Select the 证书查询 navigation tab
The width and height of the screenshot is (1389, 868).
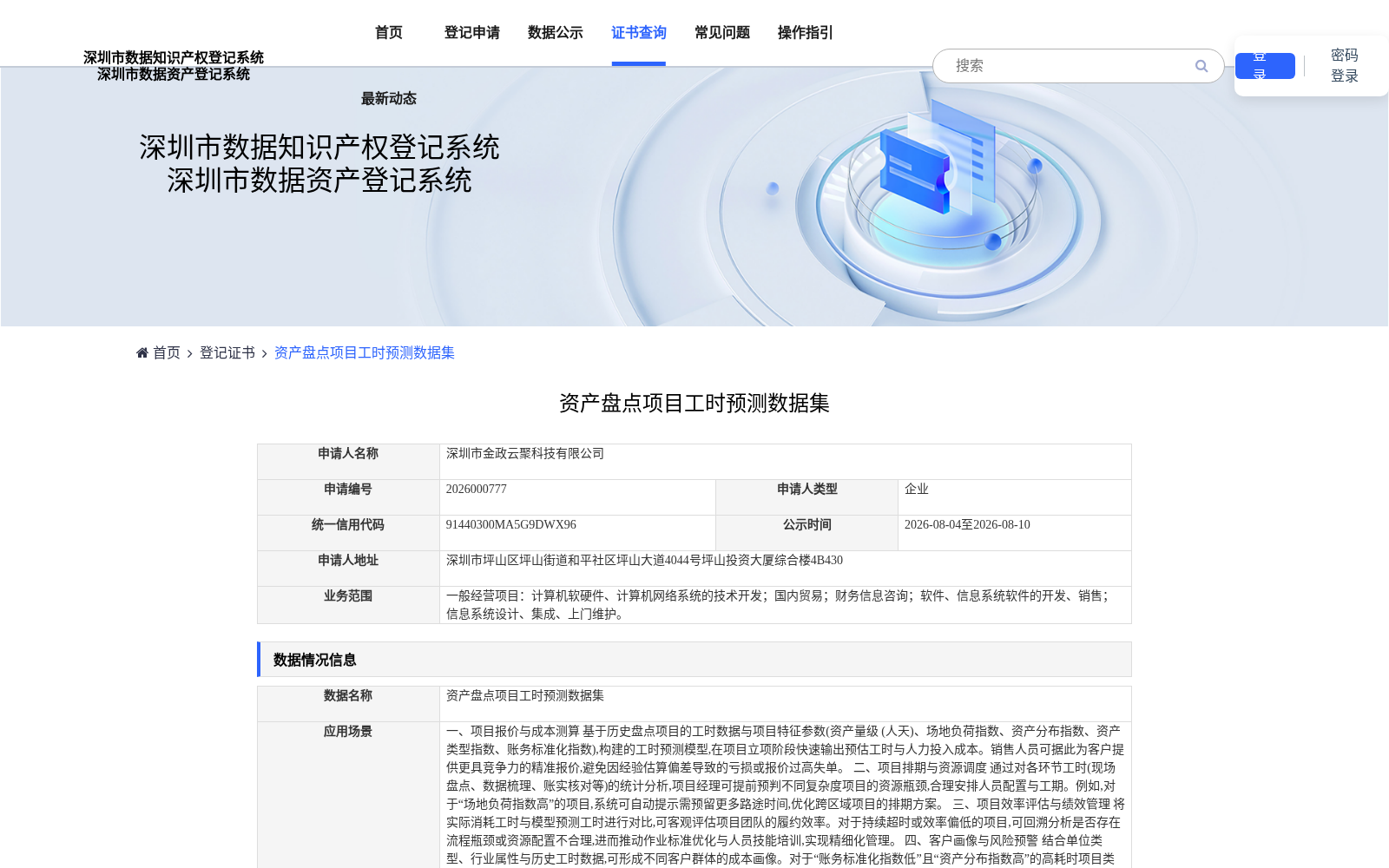pyautogui.click(x=639, y=33)
